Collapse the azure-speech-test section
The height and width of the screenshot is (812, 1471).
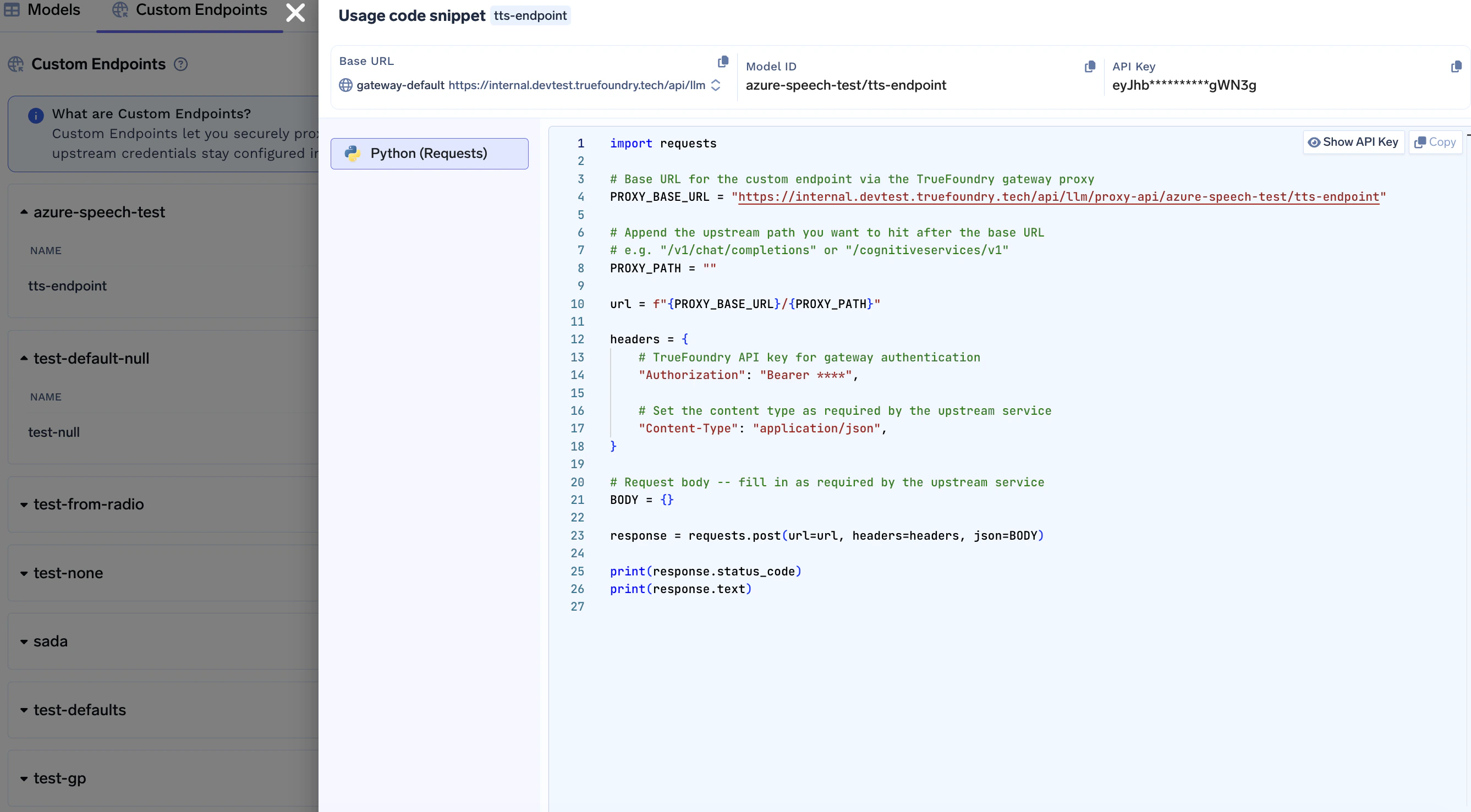pyautogui.click(x=24, y=211)
